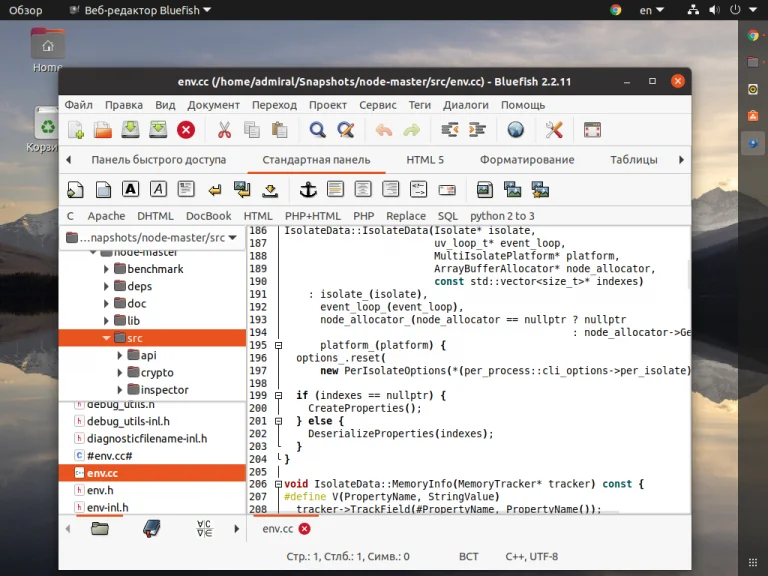Close the env.cc document tab
The image size is (768, 576).
(x=304, y=529)
